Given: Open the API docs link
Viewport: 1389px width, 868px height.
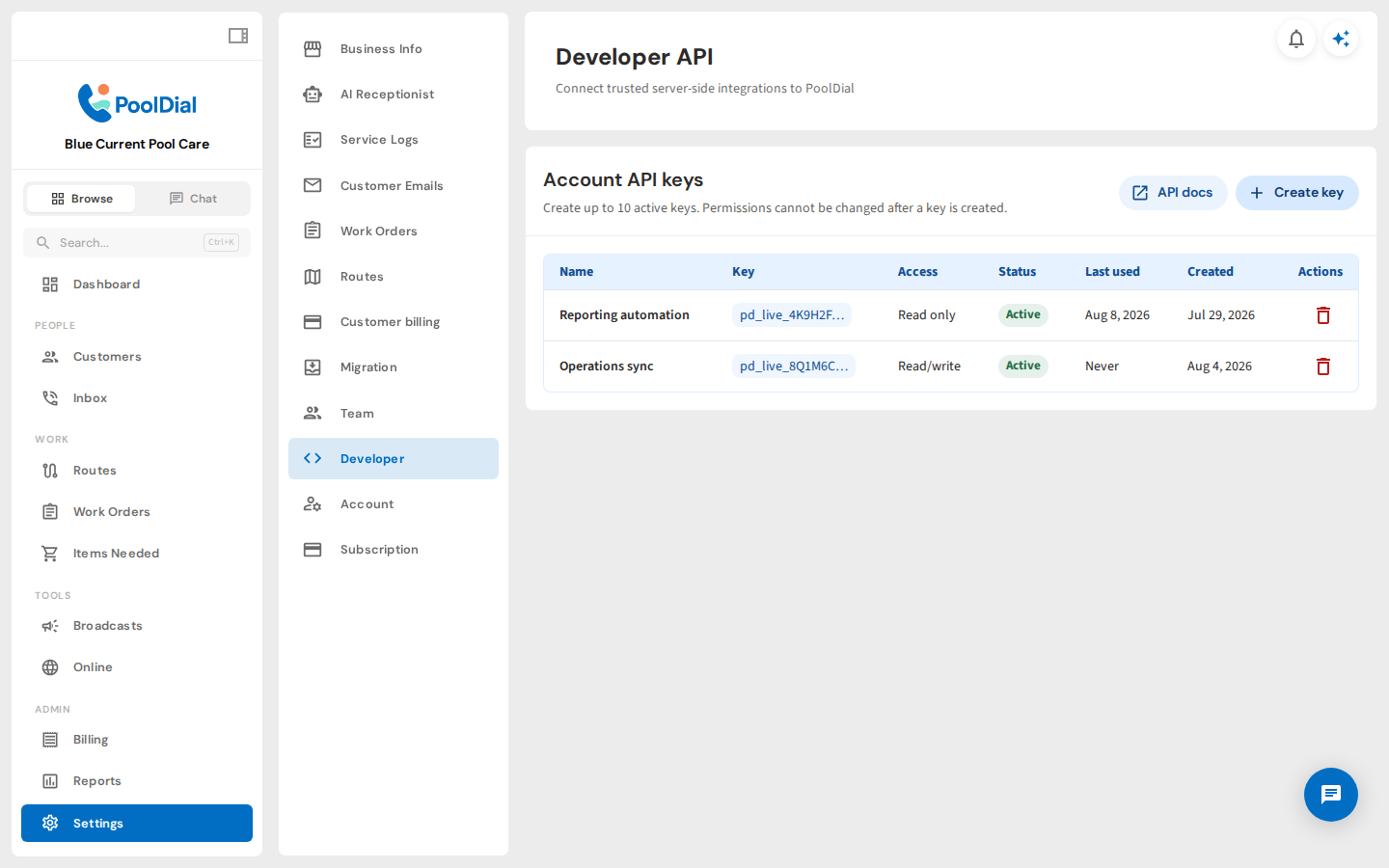Looking at the screenshot, I should [1173, 193].
